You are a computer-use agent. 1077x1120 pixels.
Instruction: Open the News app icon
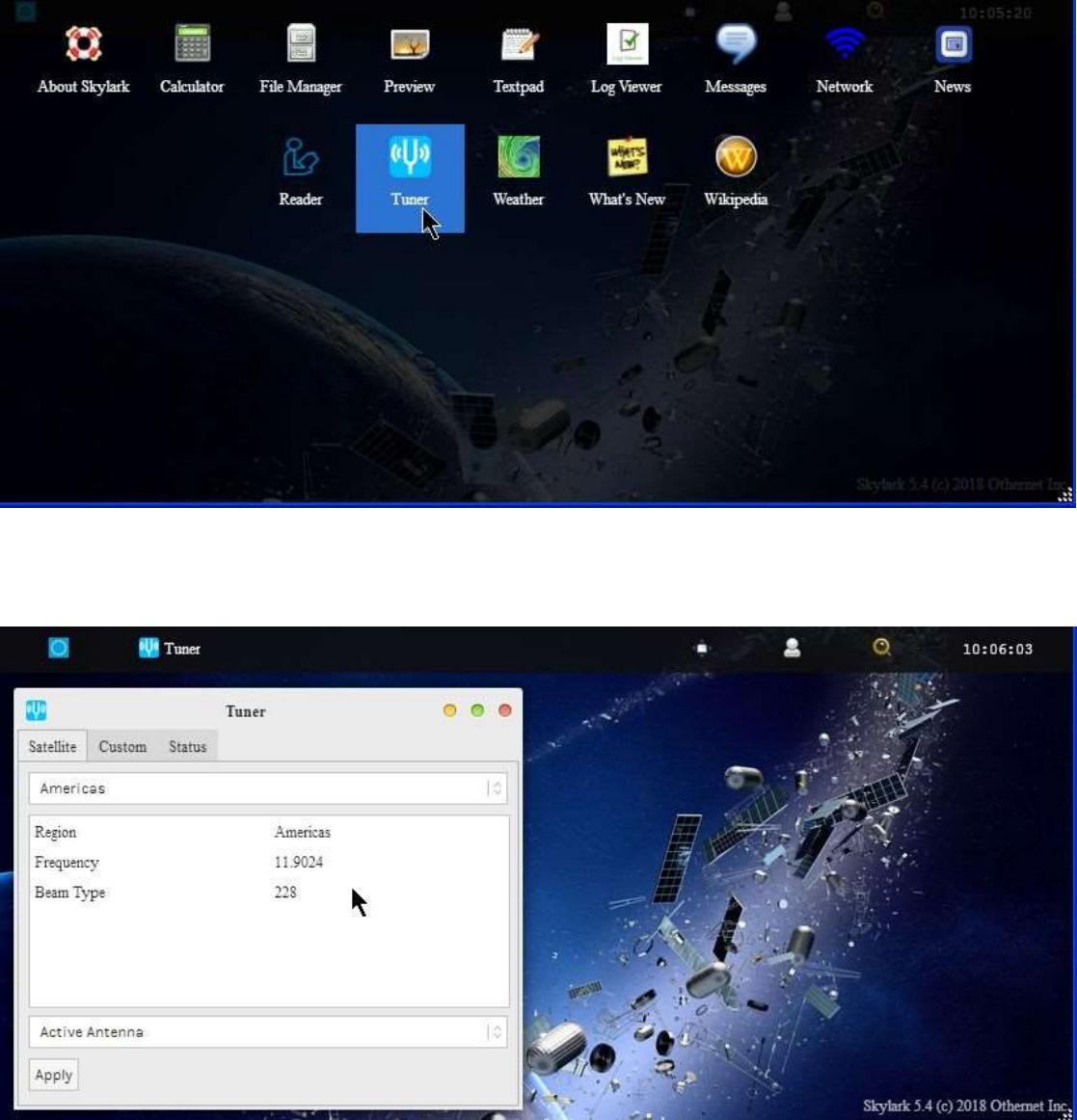coord(953,61)
